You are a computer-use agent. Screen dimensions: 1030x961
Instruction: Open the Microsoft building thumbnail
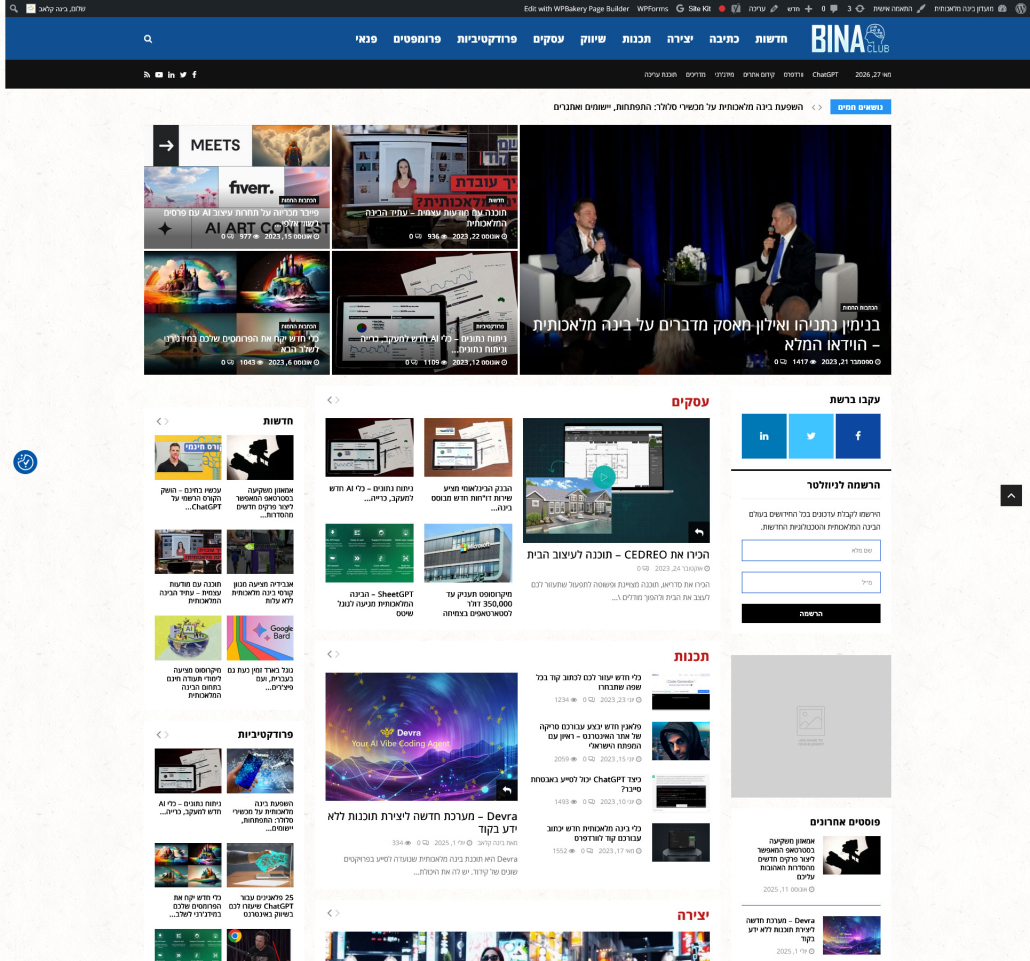point(468,553)
